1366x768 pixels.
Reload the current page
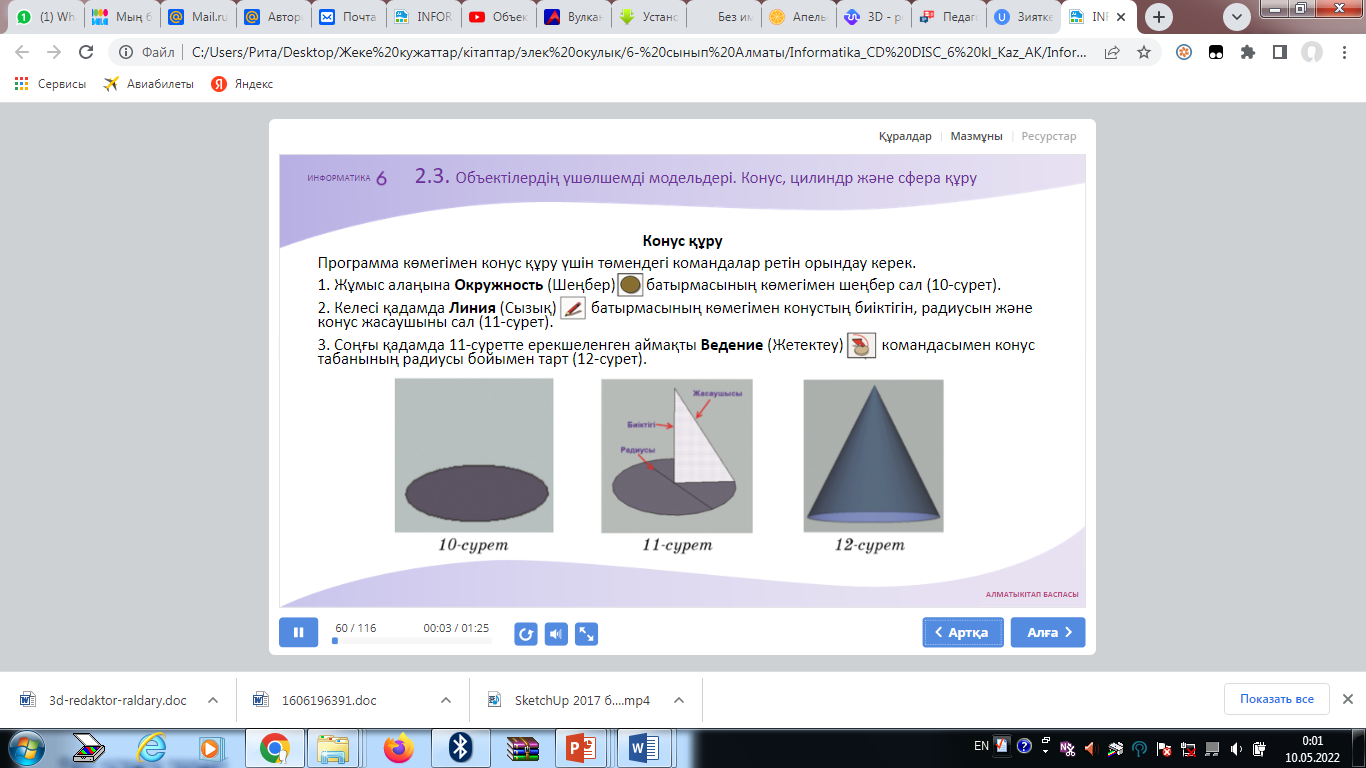[x=86, y=52]
